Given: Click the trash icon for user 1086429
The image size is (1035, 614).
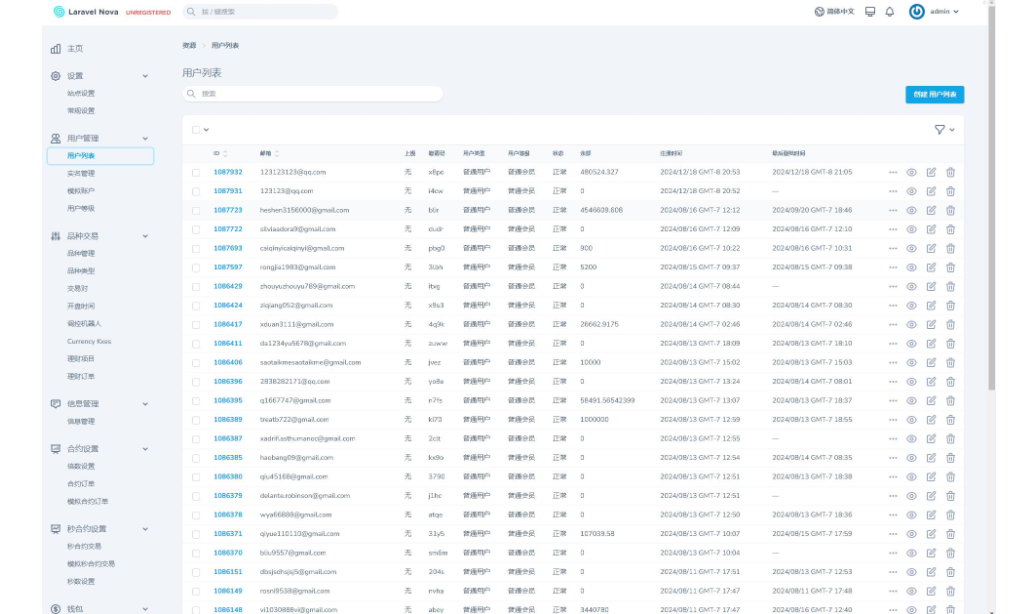Looking at the screenshot, I should pos(950,286).
